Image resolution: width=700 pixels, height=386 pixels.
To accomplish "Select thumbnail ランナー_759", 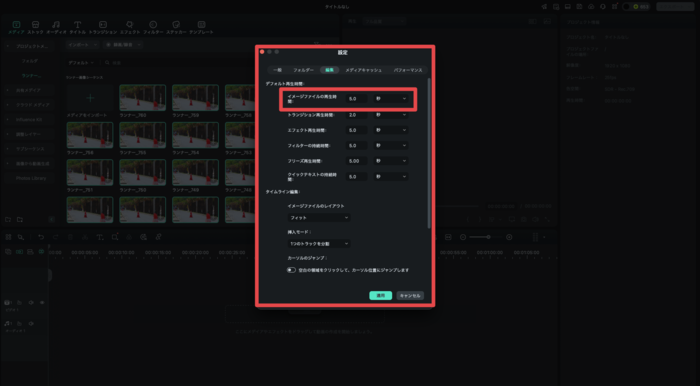I will 196,98.
